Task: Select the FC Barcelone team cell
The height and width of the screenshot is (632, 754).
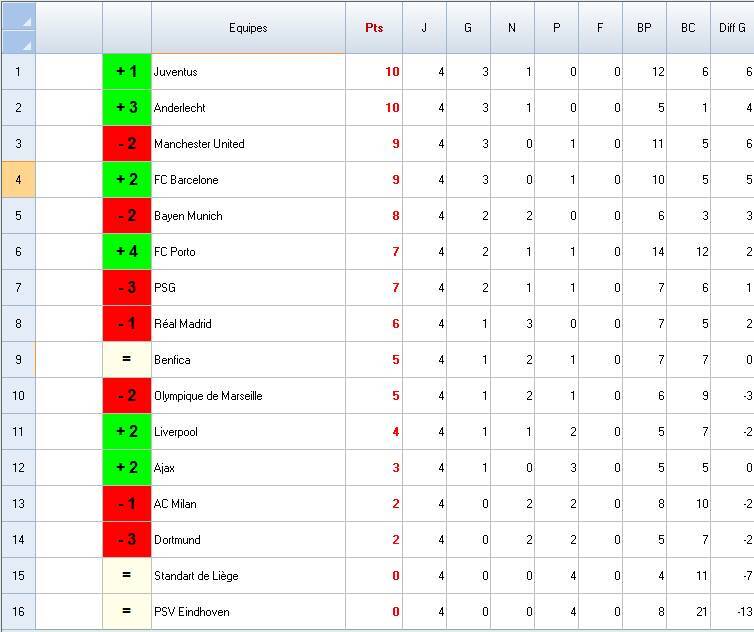Action: click(x=248, y=180)
